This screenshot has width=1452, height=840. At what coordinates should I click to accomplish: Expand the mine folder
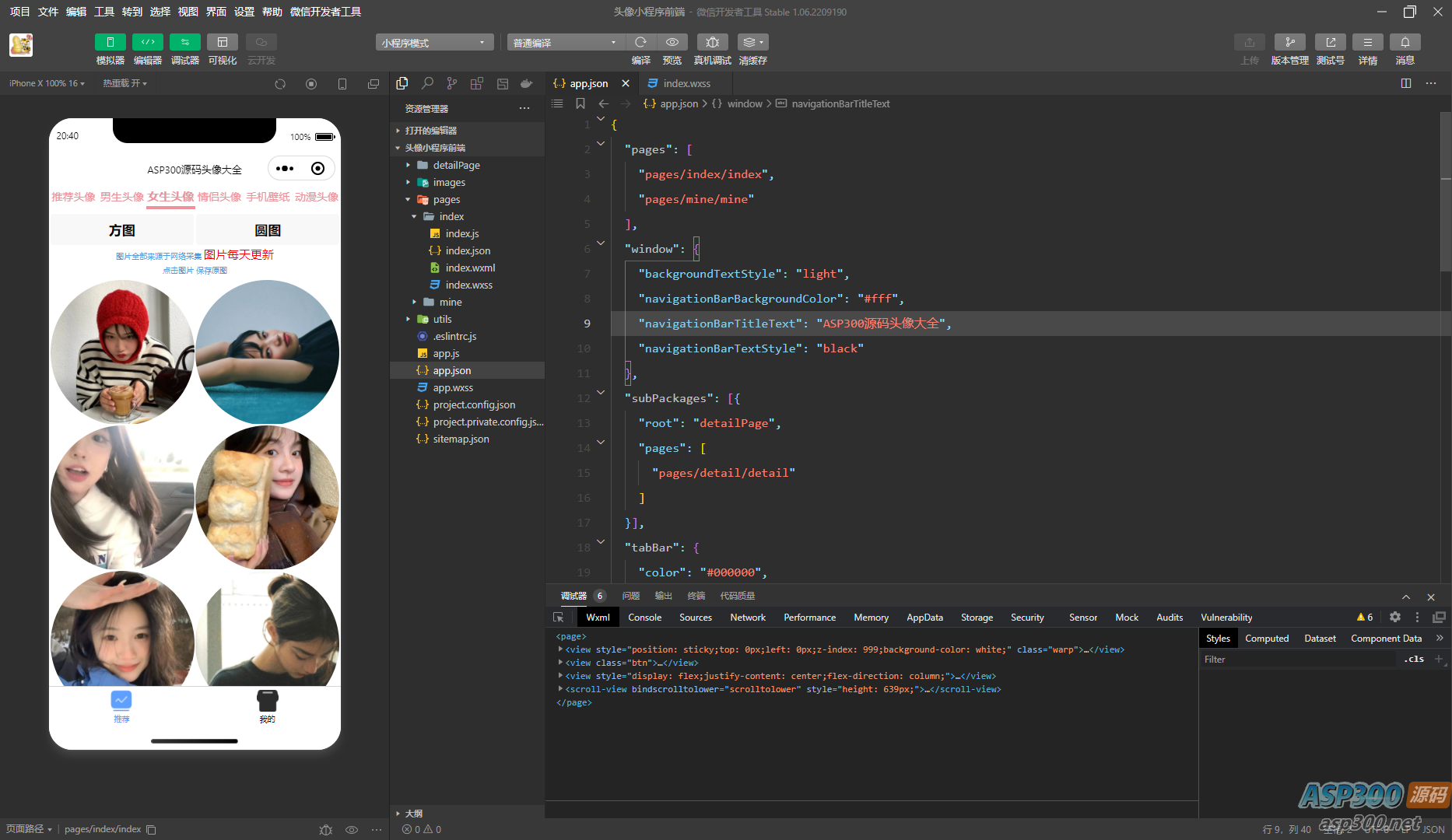(x=450, y=302)
